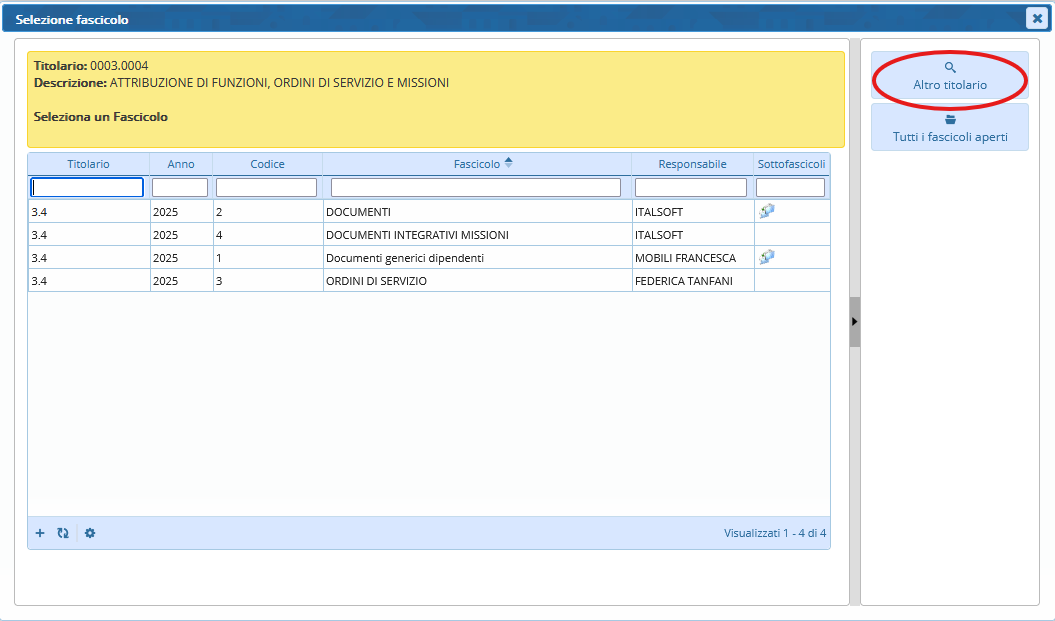Open grid settings gear icon

90,533
